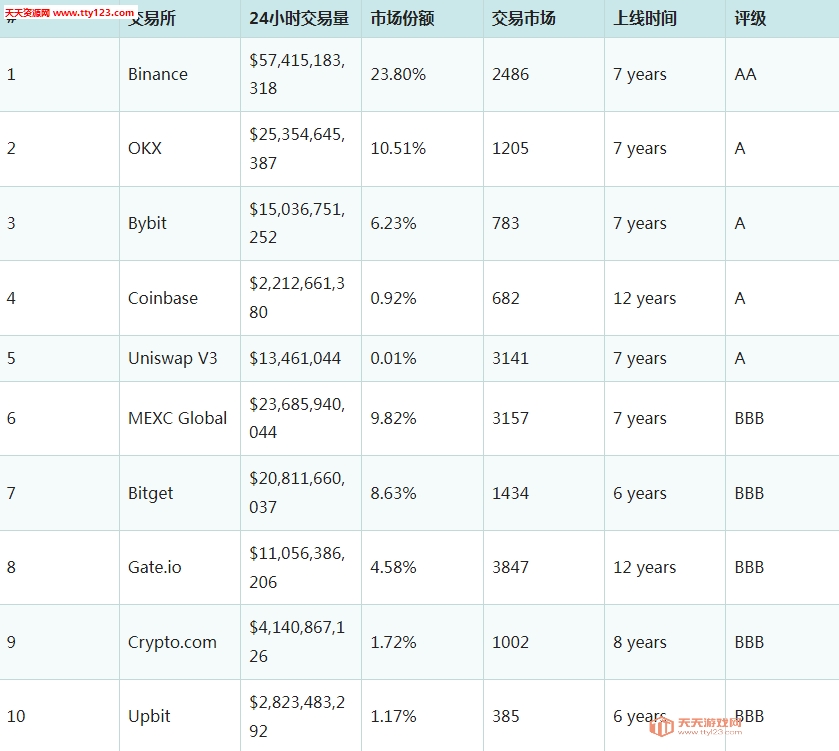Click Crypto.com's 8 years launch time
The height and width of the screenshot is (751, 839).
tap(640, 642)
